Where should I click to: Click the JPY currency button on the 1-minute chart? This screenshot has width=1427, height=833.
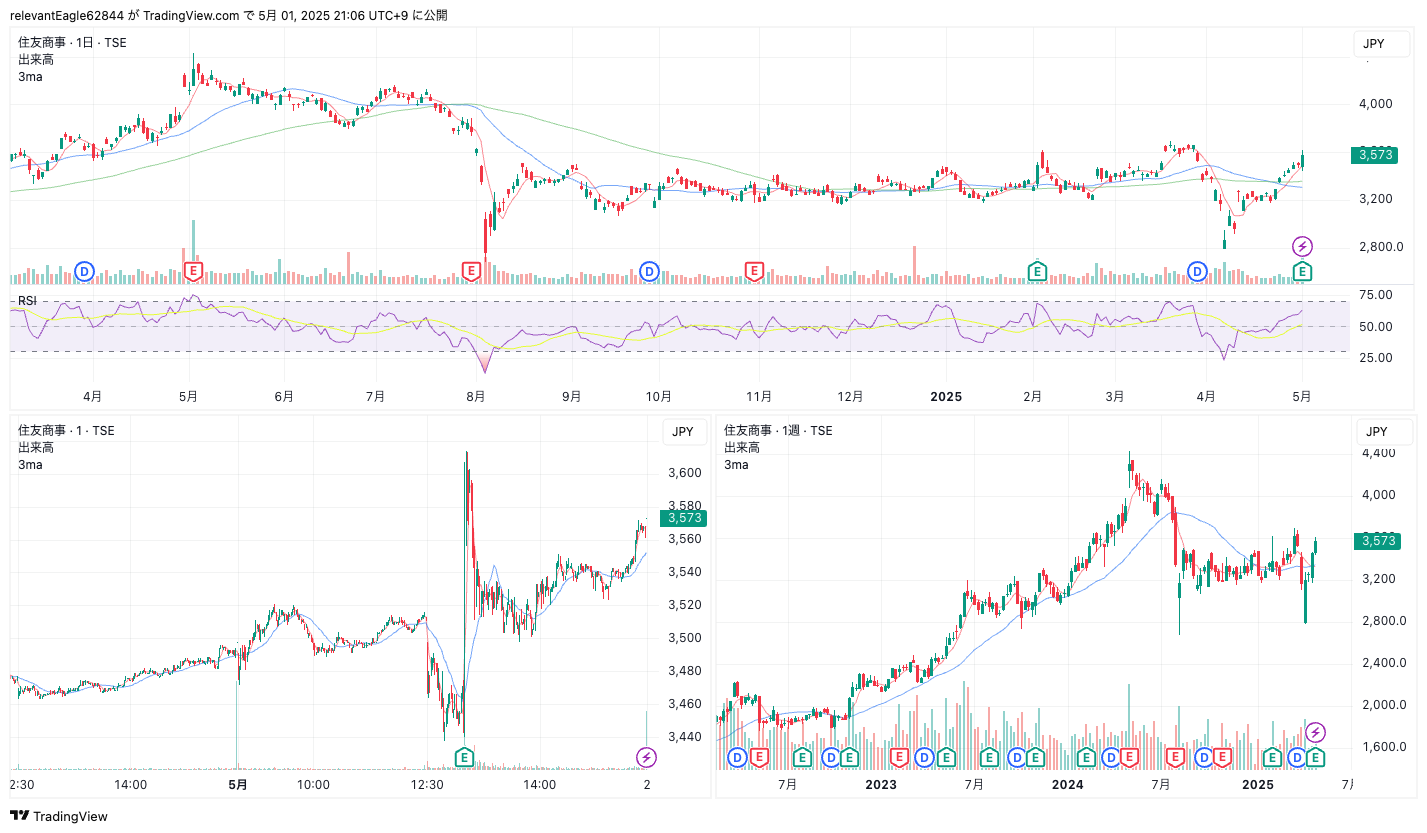click(684, 432)
